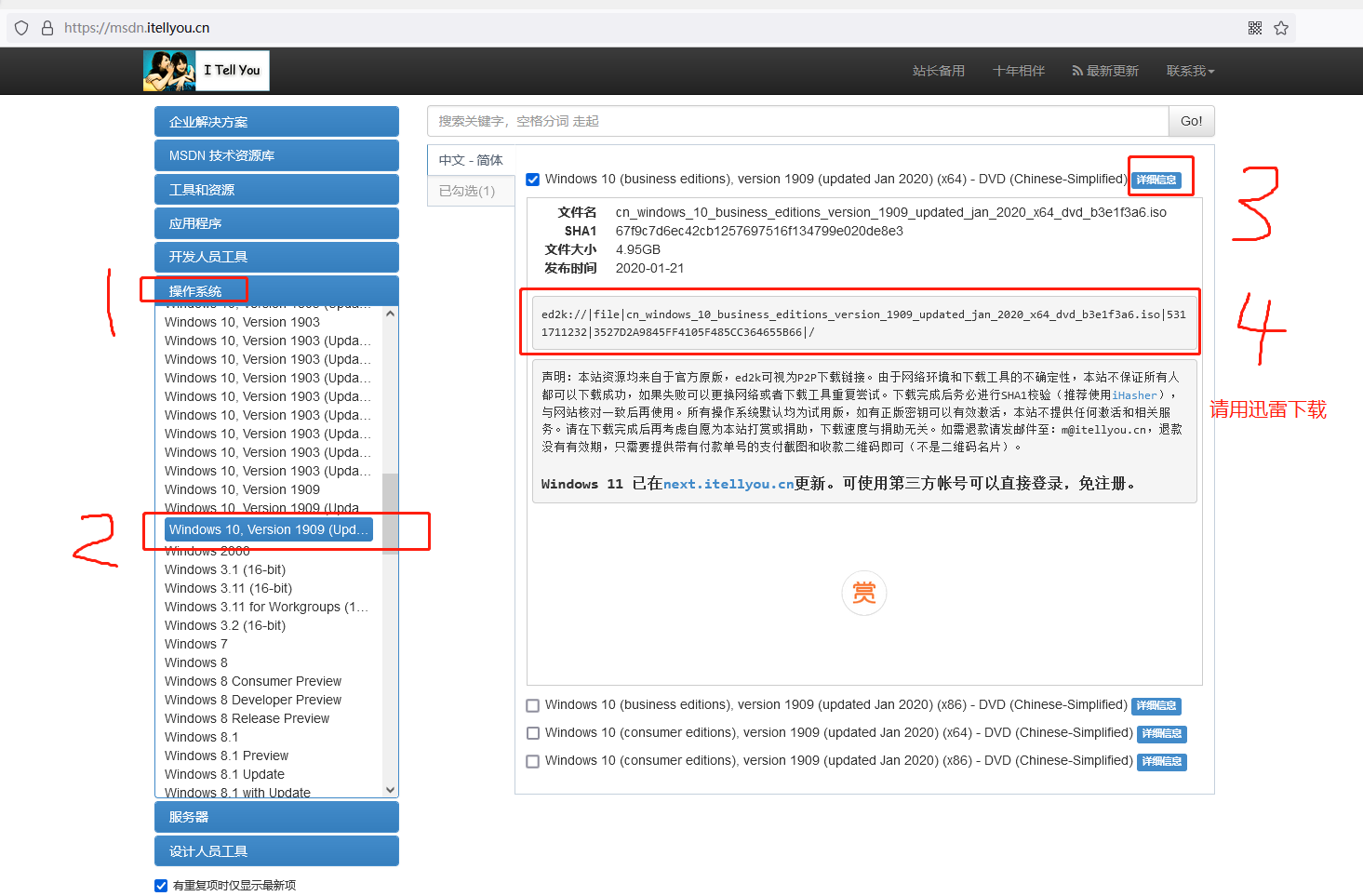Bookmark this page with the star icon
This screenshot has width=1363, height=896.
pyautogui.click(x=1281, y=28)
